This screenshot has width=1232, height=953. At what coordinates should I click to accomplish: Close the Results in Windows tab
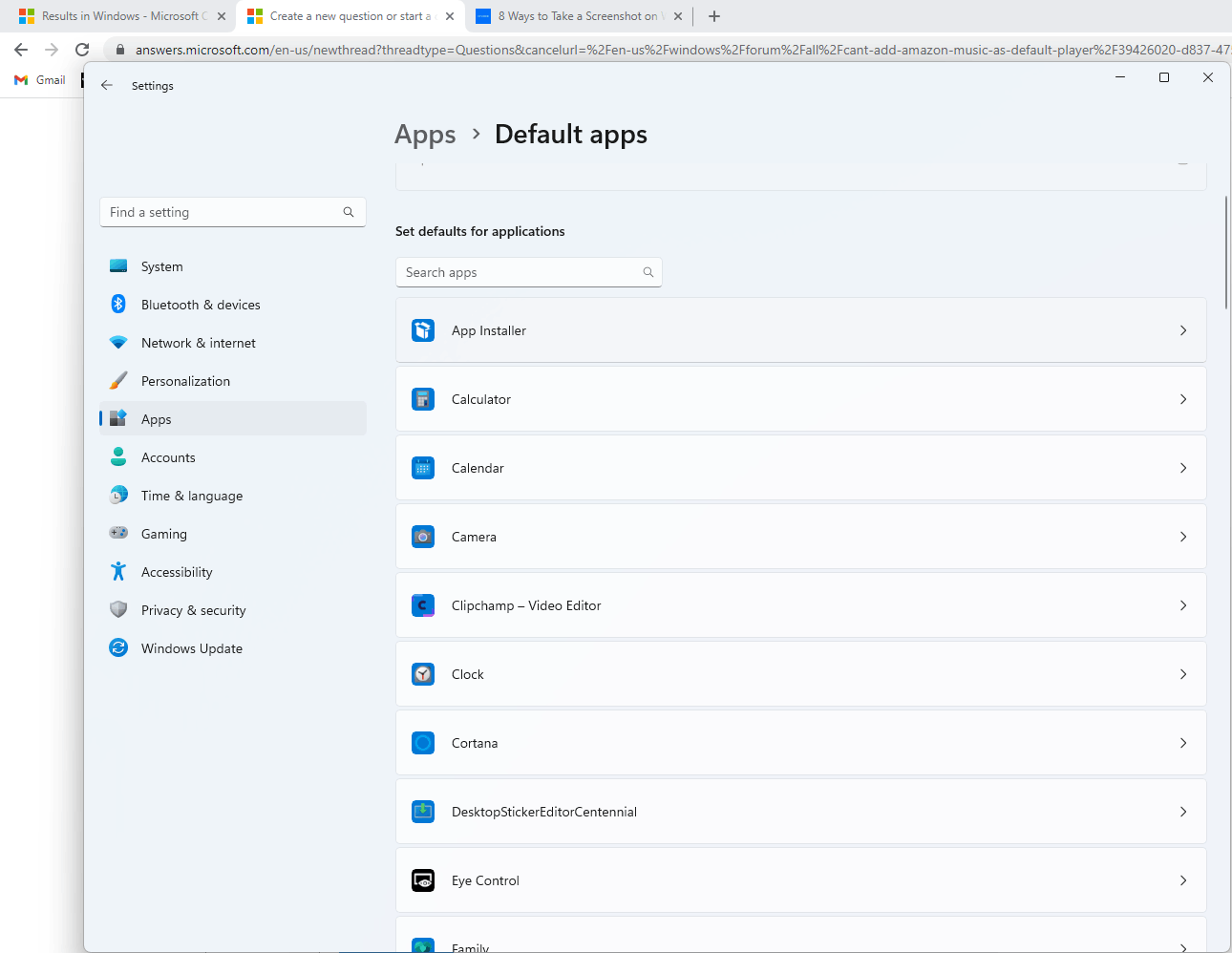click(x=222, y=16)
